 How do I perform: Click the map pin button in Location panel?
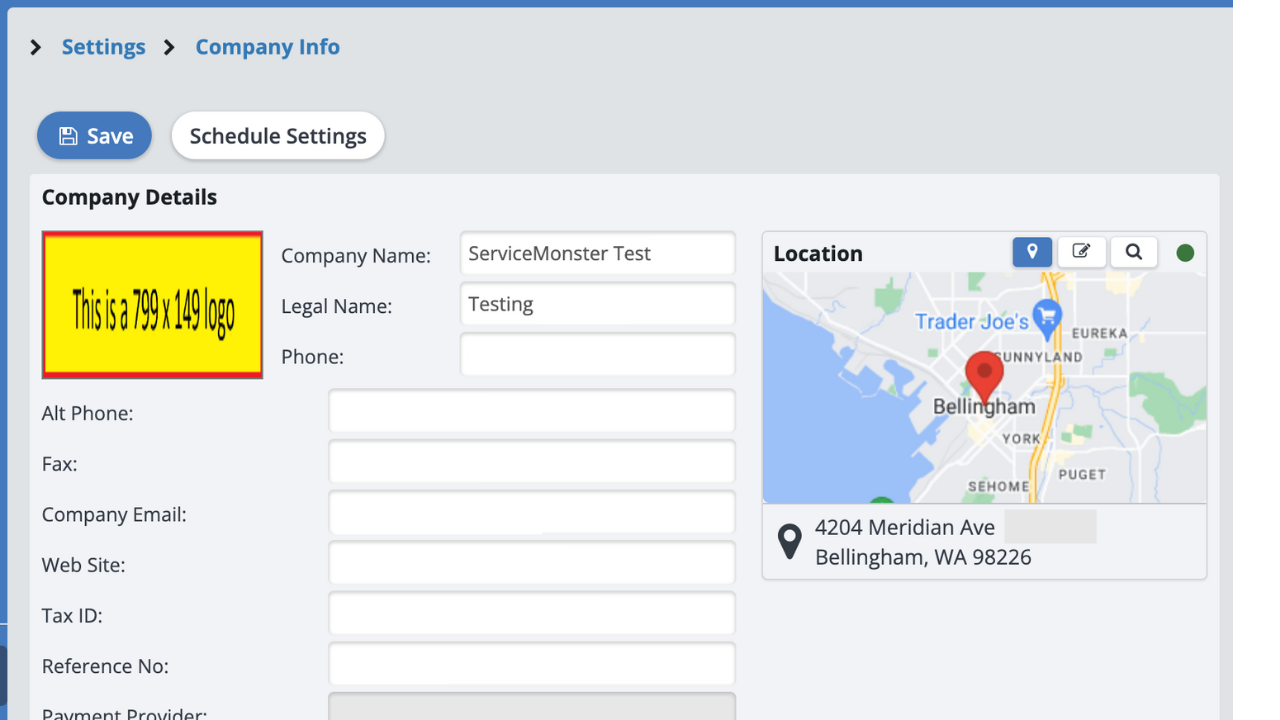coord(1032,252)
